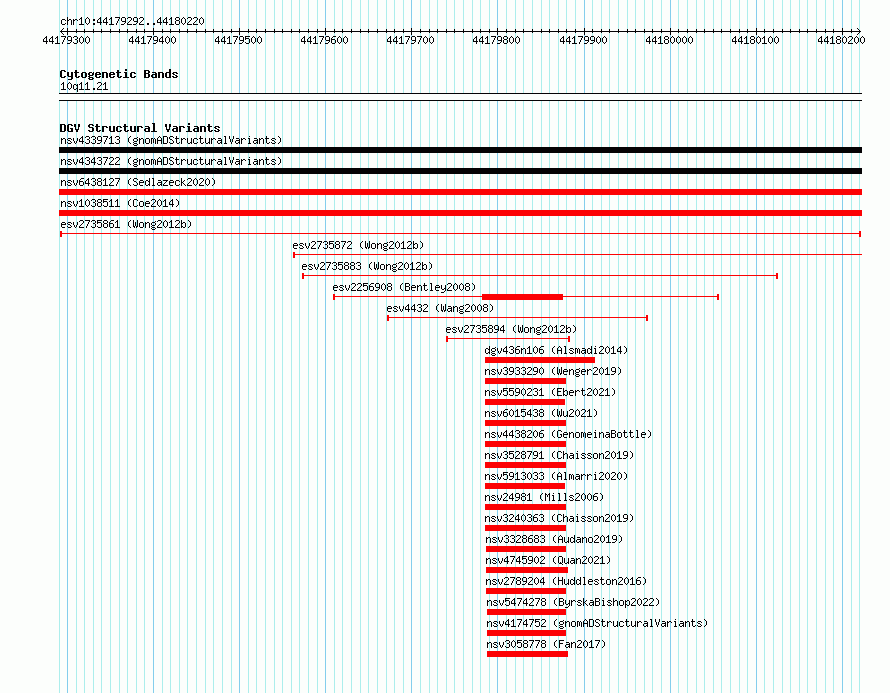This screenshot has height=693, width=890.
Task: Click nsv3058778 (Fan2017) label
Action: [x=546, y=644]
